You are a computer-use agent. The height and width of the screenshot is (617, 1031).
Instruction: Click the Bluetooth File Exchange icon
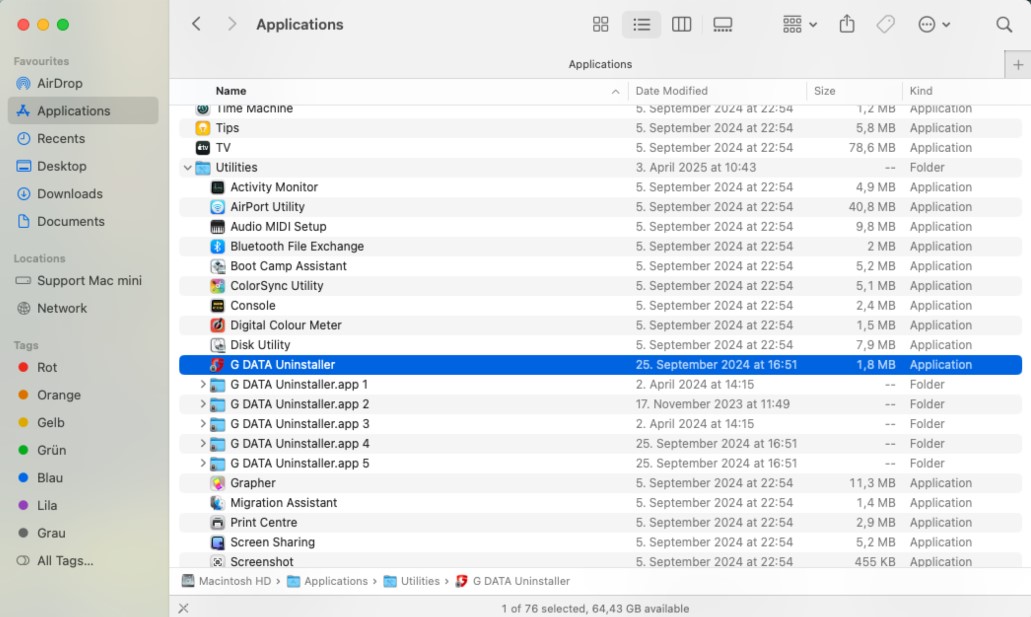pyautogui.click(x=217, y=247)
